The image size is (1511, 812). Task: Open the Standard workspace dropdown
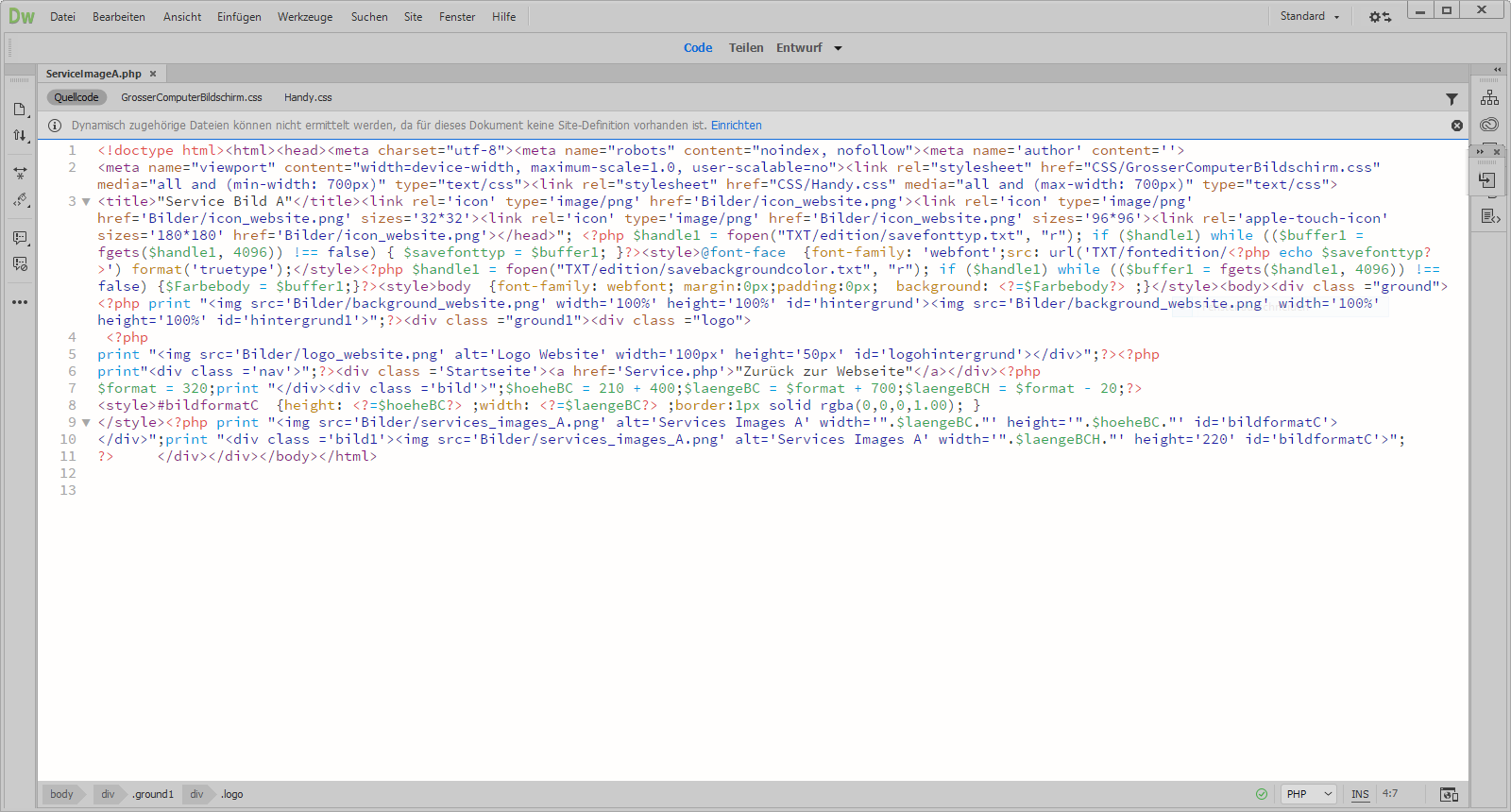(1310, 16)
